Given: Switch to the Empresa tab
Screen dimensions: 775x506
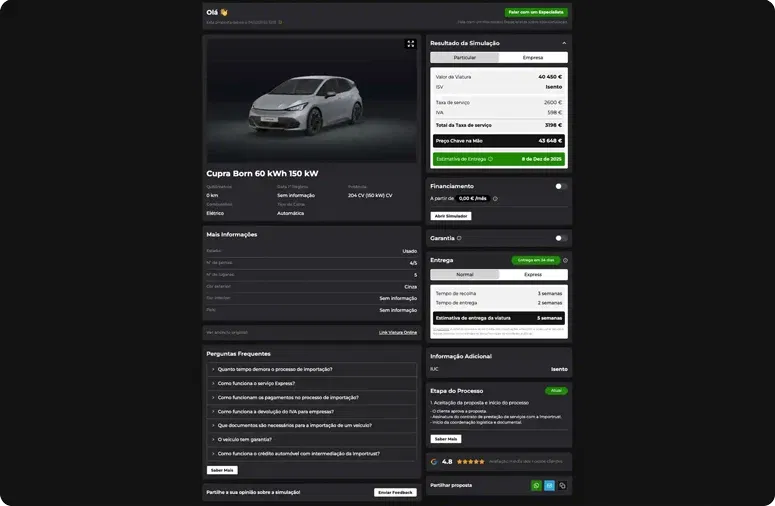Looking at the screenshot, I should tap(533, 58).
